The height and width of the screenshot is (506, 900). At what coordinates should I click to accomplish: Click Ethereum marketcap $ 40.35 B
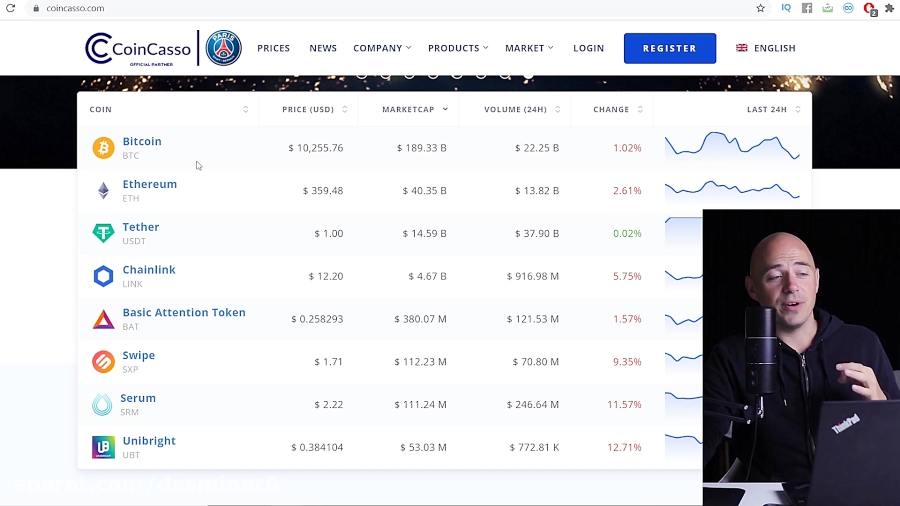(x=424, y=190)
